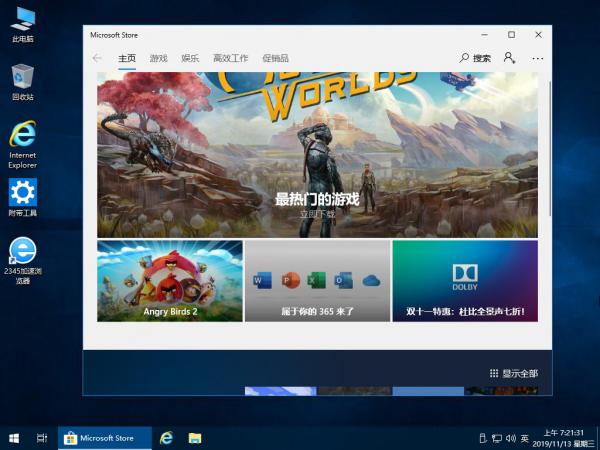Click the Dolby logo
600x450 pixels.
465,277
